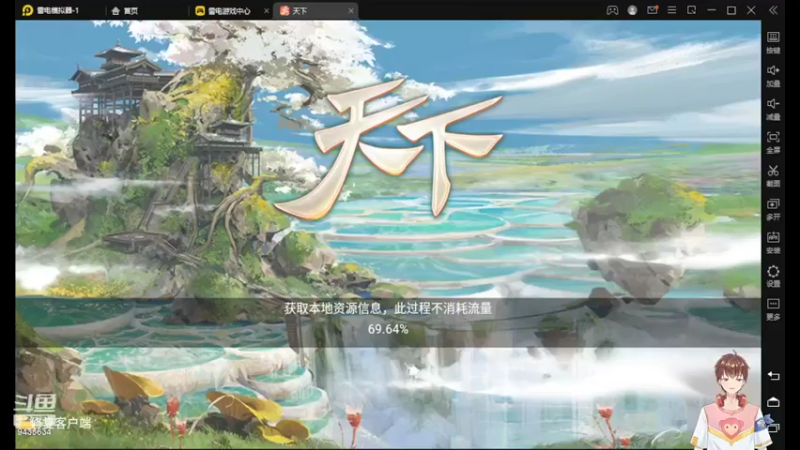Open the keyboard mapping (按键) tool
800x450 pixels.
pos(773,42)
